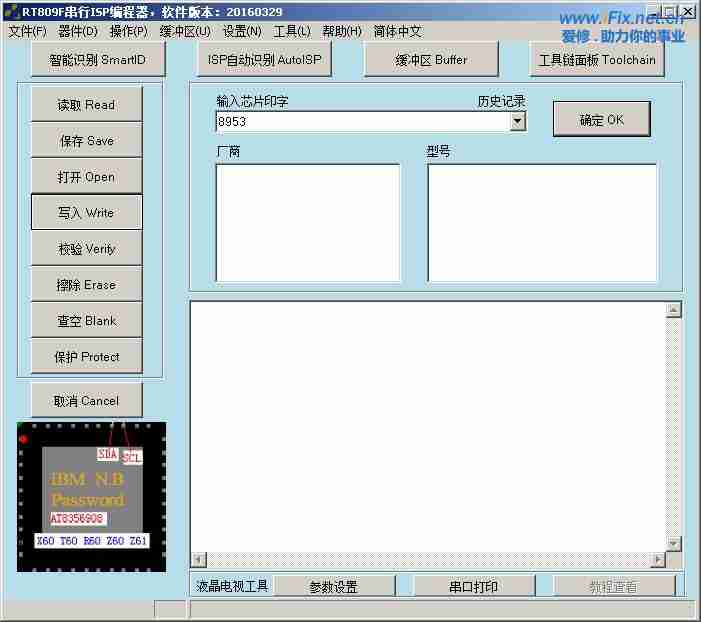This screenshot has height=622, width=701.
Task: Click the IBM N.B Password chip image
Action: coord(91,497)
